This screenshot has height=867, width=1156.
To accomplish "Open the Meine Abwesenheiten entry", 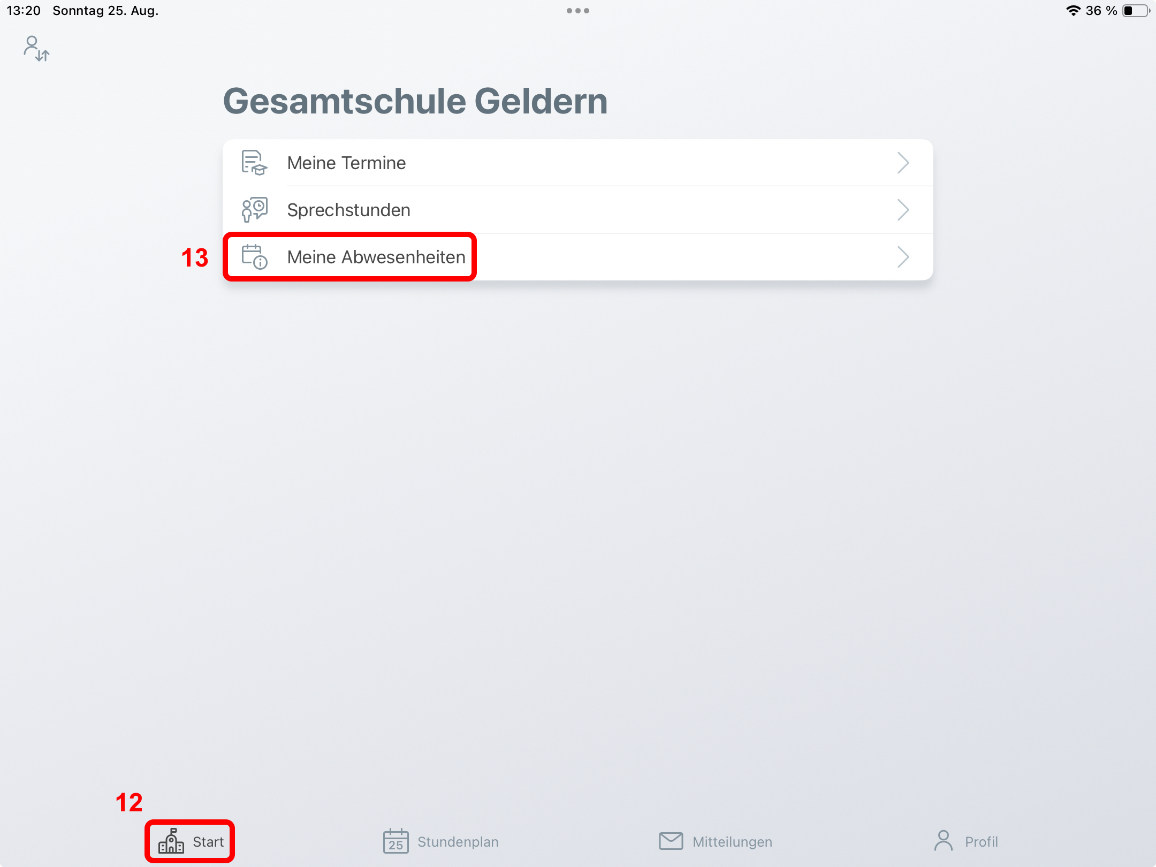I will coord(578,257).
